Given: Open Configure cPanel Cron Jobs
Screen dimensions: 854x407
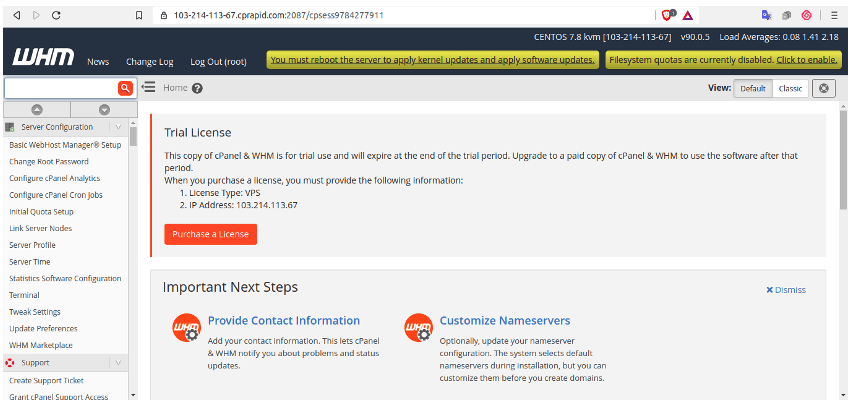Looking at the screenshot, I should point(56,195).
